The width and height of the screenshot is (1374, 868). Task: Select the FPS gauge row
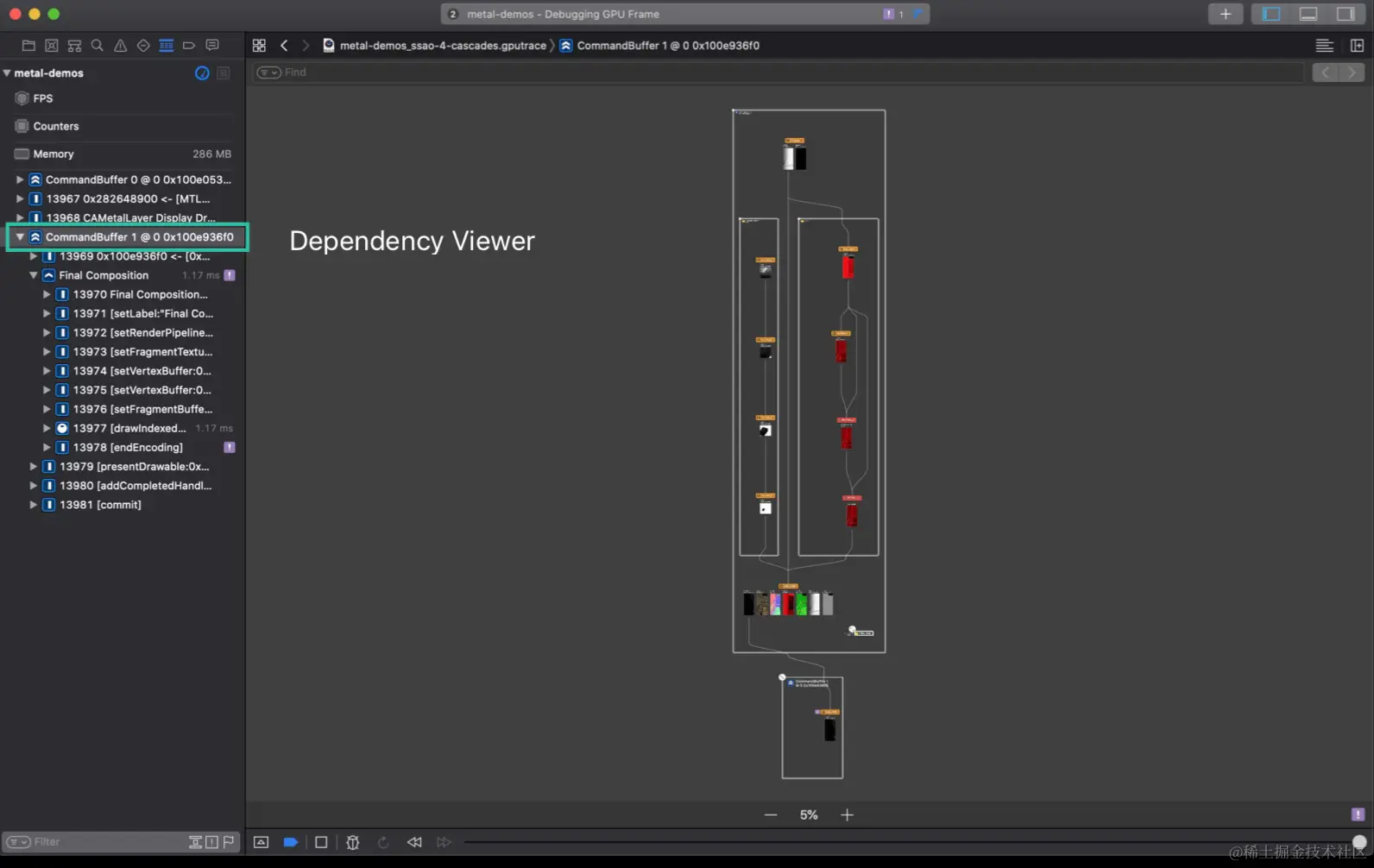point(123,98)
